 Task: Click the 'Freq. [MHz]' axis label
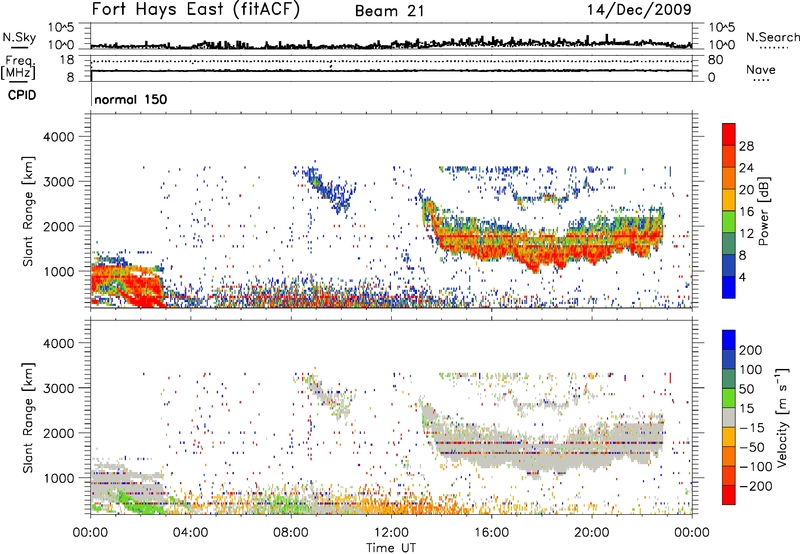(19, 68)
